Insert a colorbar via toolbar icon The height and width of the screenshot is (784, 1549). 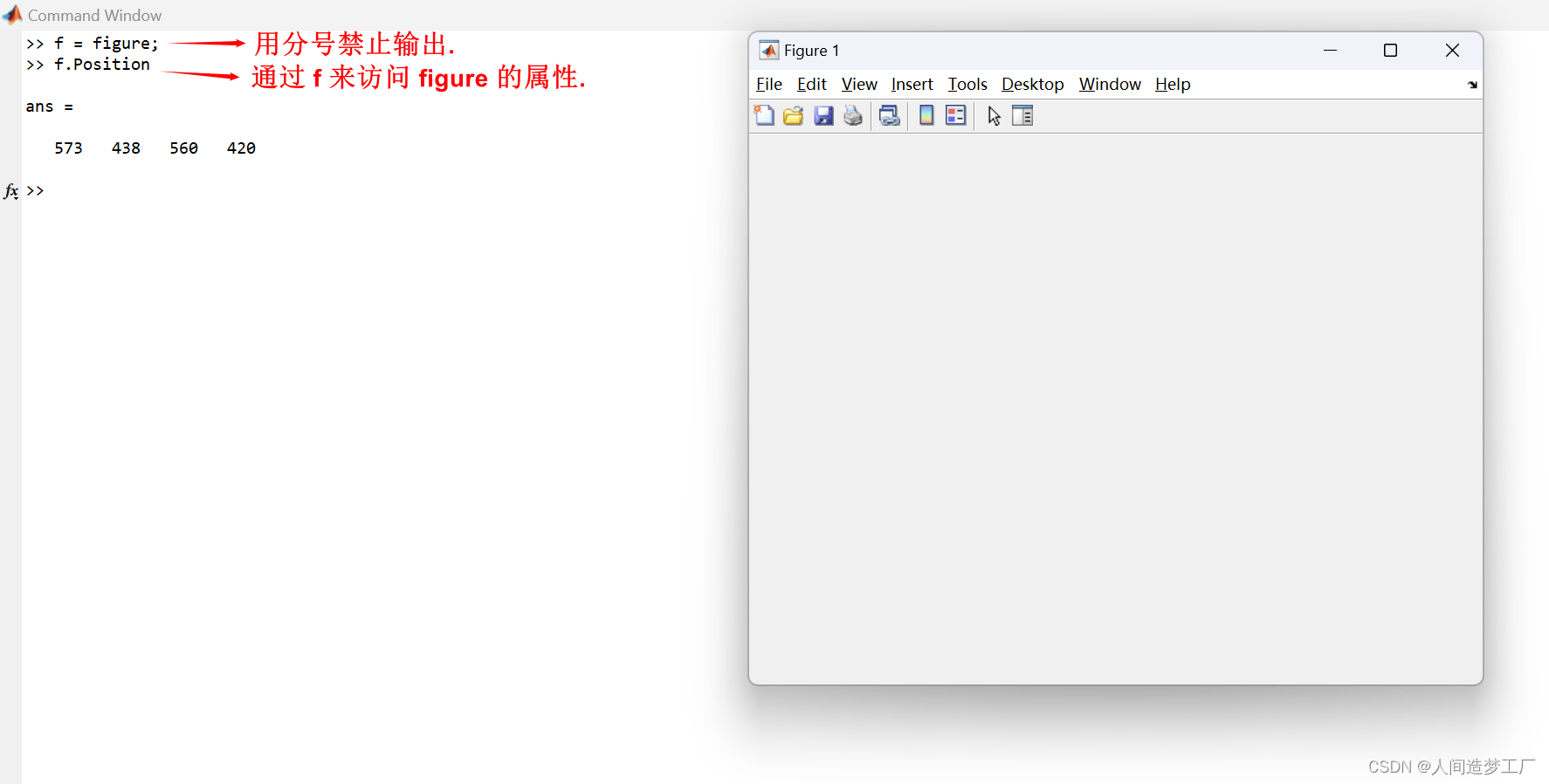[x=926, y=115]
